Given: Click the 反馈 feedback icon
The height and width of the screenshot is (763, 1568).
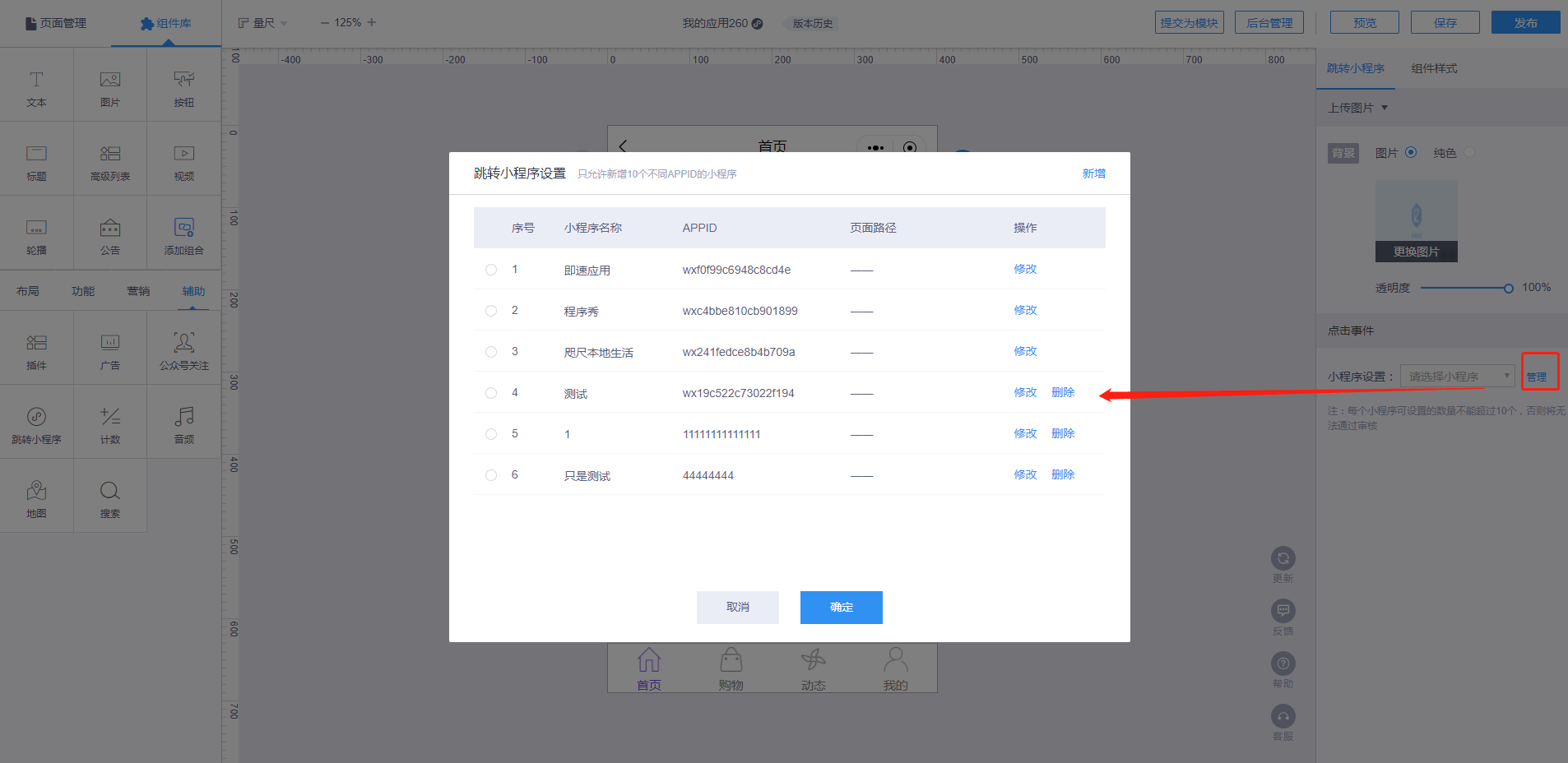Looking at the screenshot, I should click(1283, 611).
